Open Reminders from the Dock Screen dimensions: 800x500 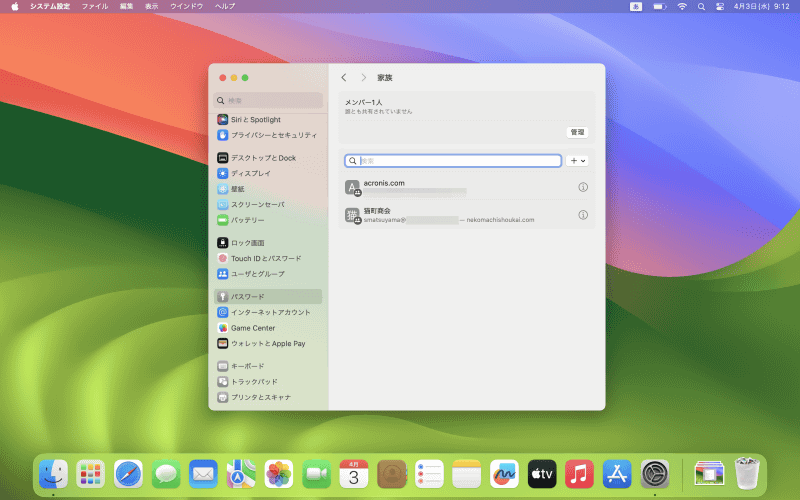point(429,474)
